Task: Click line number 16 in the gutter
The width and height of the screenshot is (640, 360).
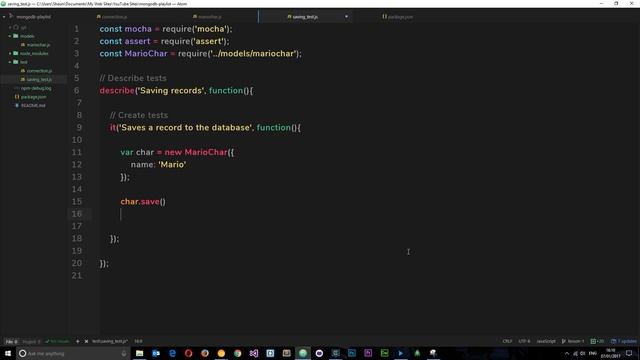Action: pos(77,214)
